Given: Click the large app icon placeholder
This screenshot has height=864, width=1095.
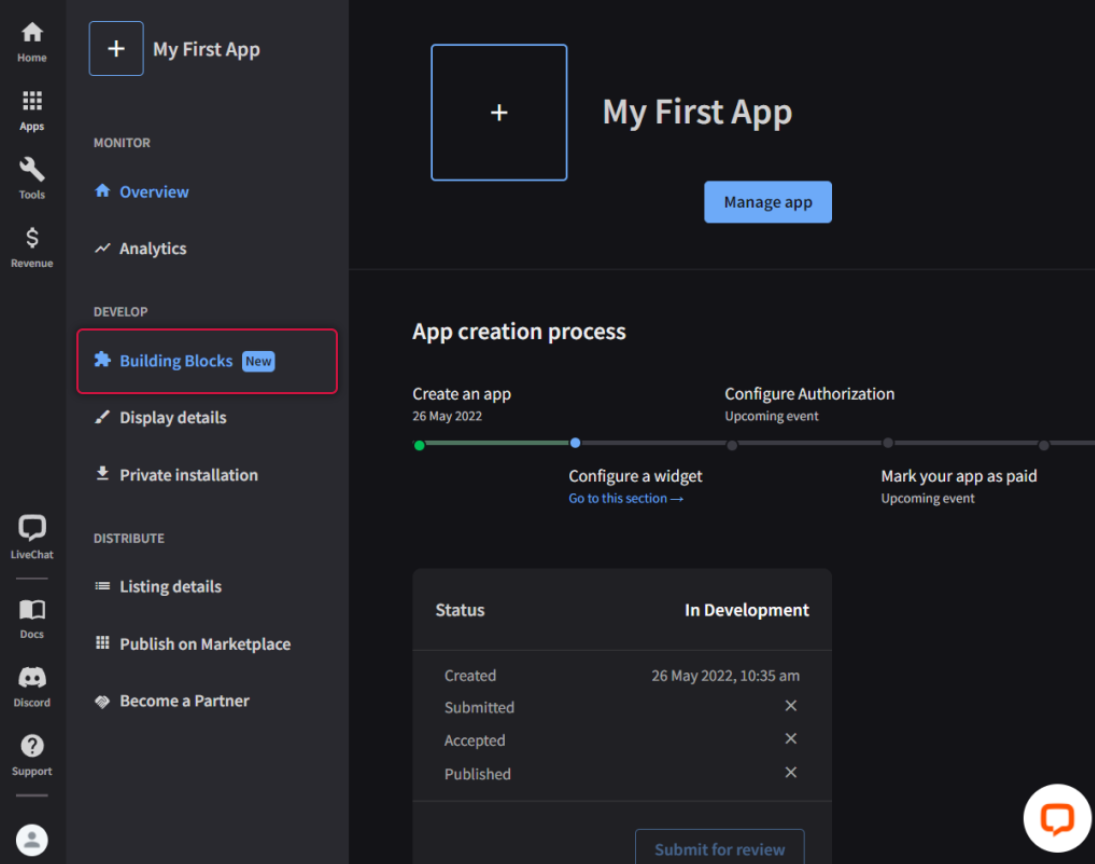Looking at the screenshot, I should [499, 113].
